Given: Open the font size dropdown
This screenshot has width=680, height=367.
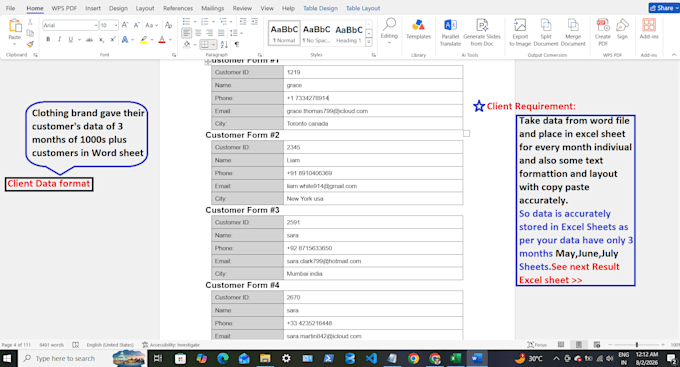Looking at the screenshot, I should click(x=116, y=25).
